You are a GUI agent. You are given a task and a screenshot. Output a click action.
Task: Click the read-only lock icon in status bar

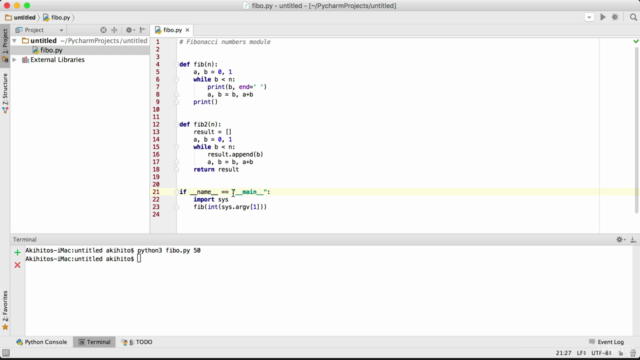[x=621, y=353]
